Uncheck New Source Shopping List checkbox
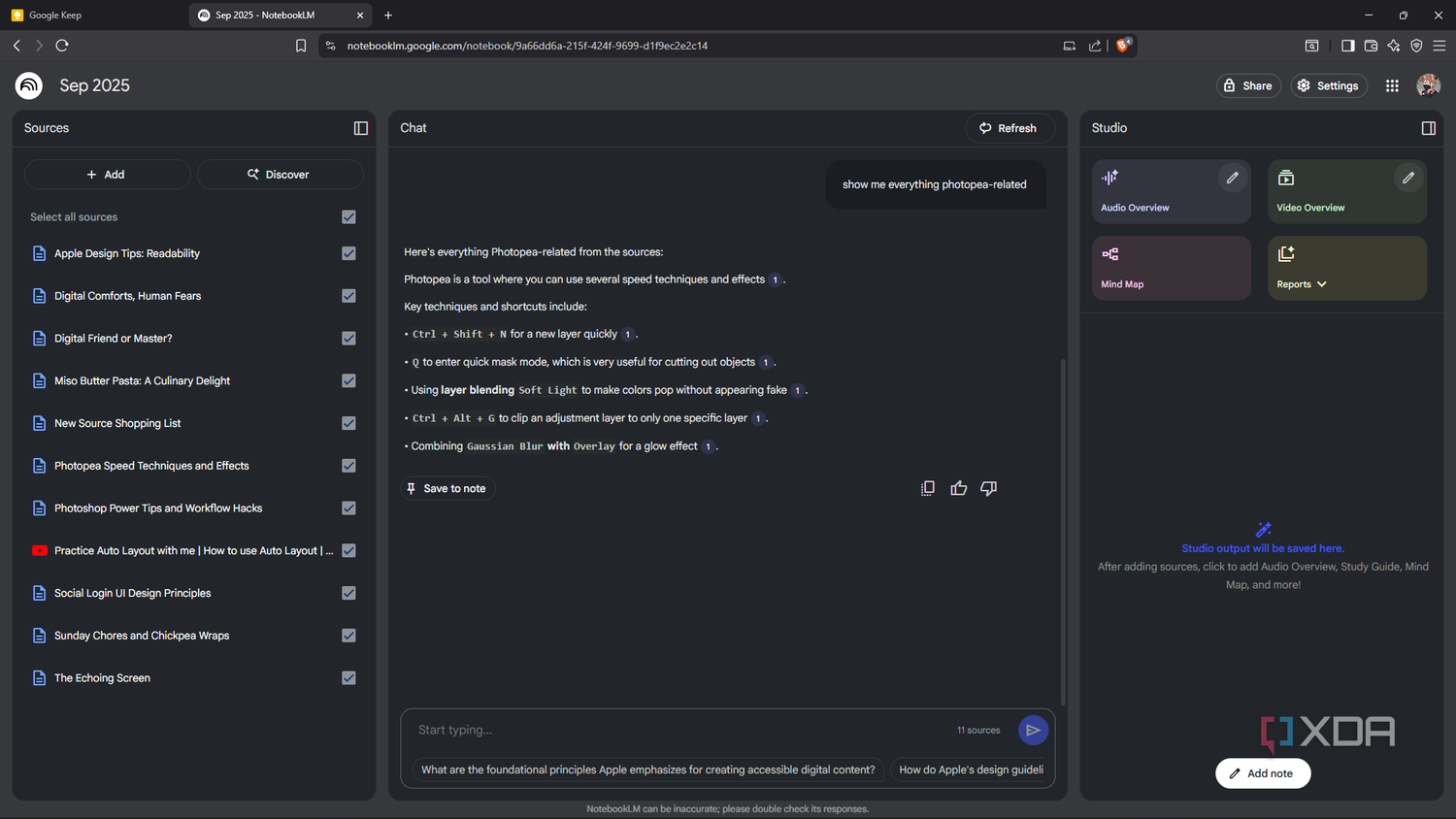Viewport: 1456px width, 819px height. (x=348, y=423)
